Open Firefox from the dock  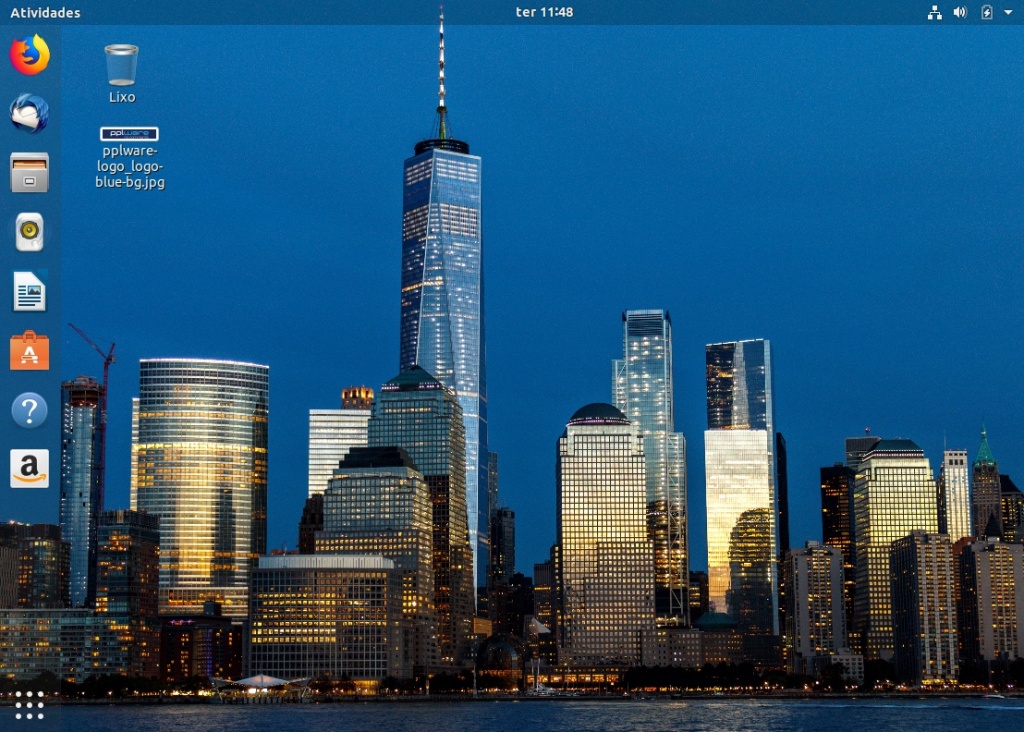click(x=29, y=55)
